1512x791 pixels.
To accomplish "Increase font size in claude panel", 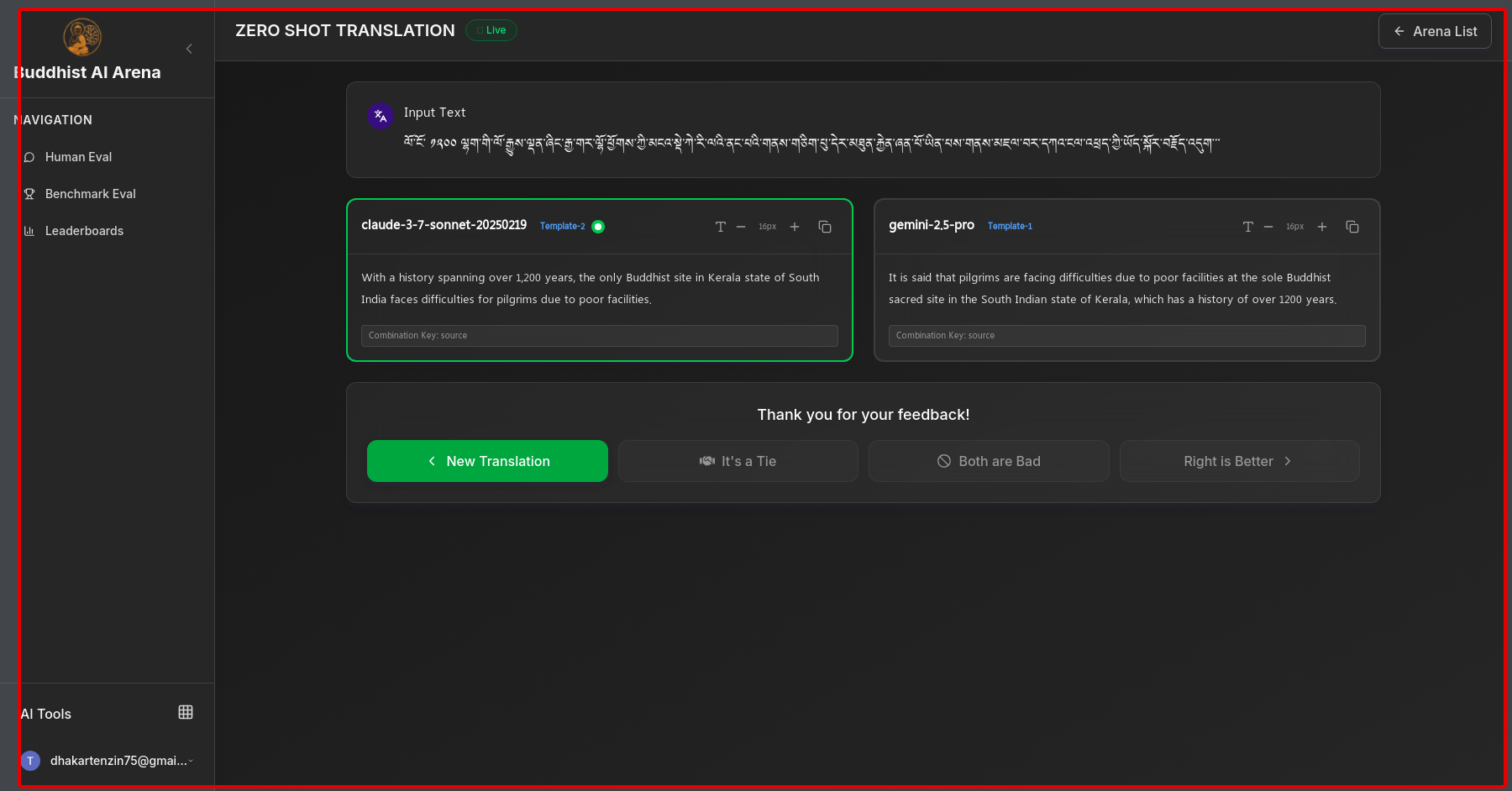I will click(x=795, y=227).
